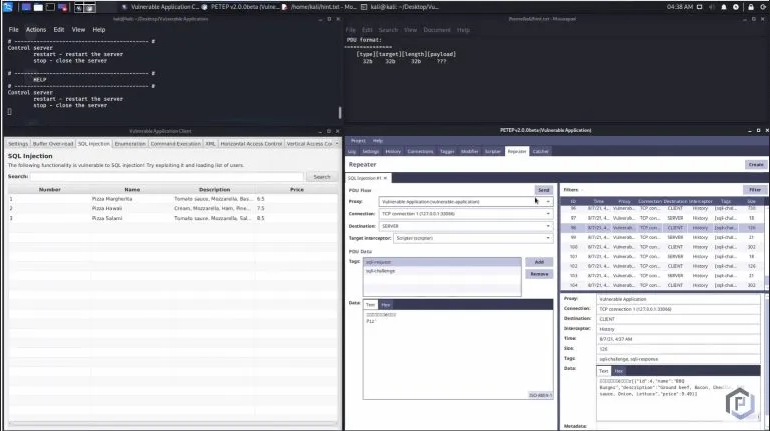
Task: Open the Target interceptor dropdown
Action: (x=473, y=238)
